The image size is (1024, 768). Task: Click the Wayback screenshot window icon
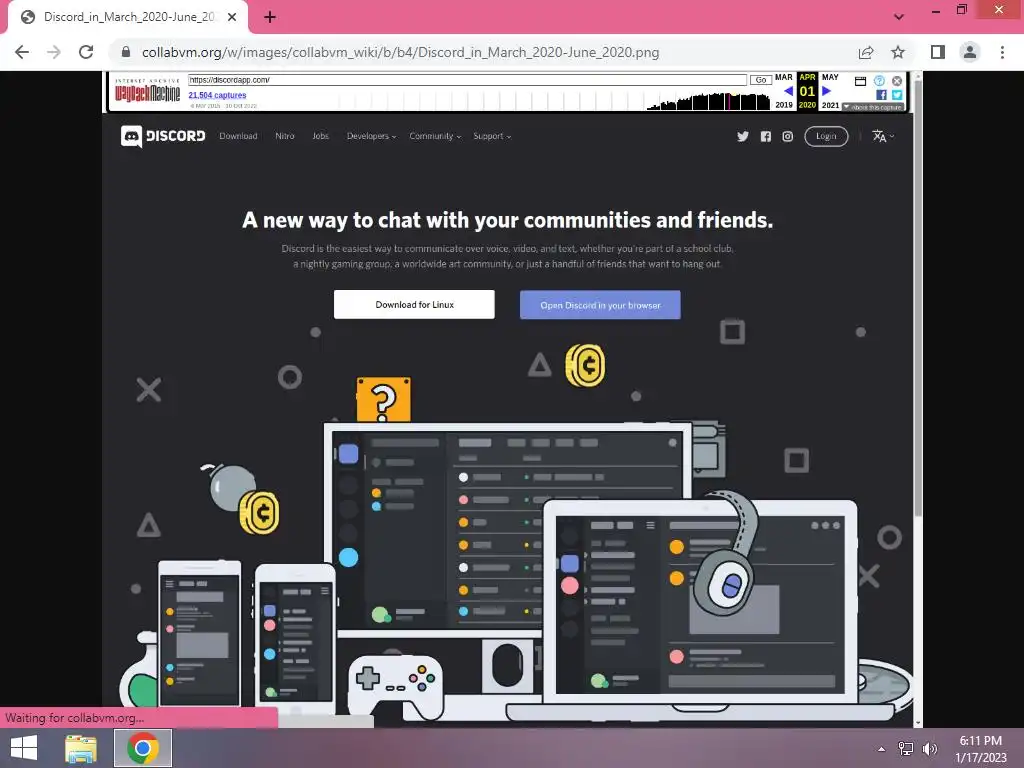860,81
